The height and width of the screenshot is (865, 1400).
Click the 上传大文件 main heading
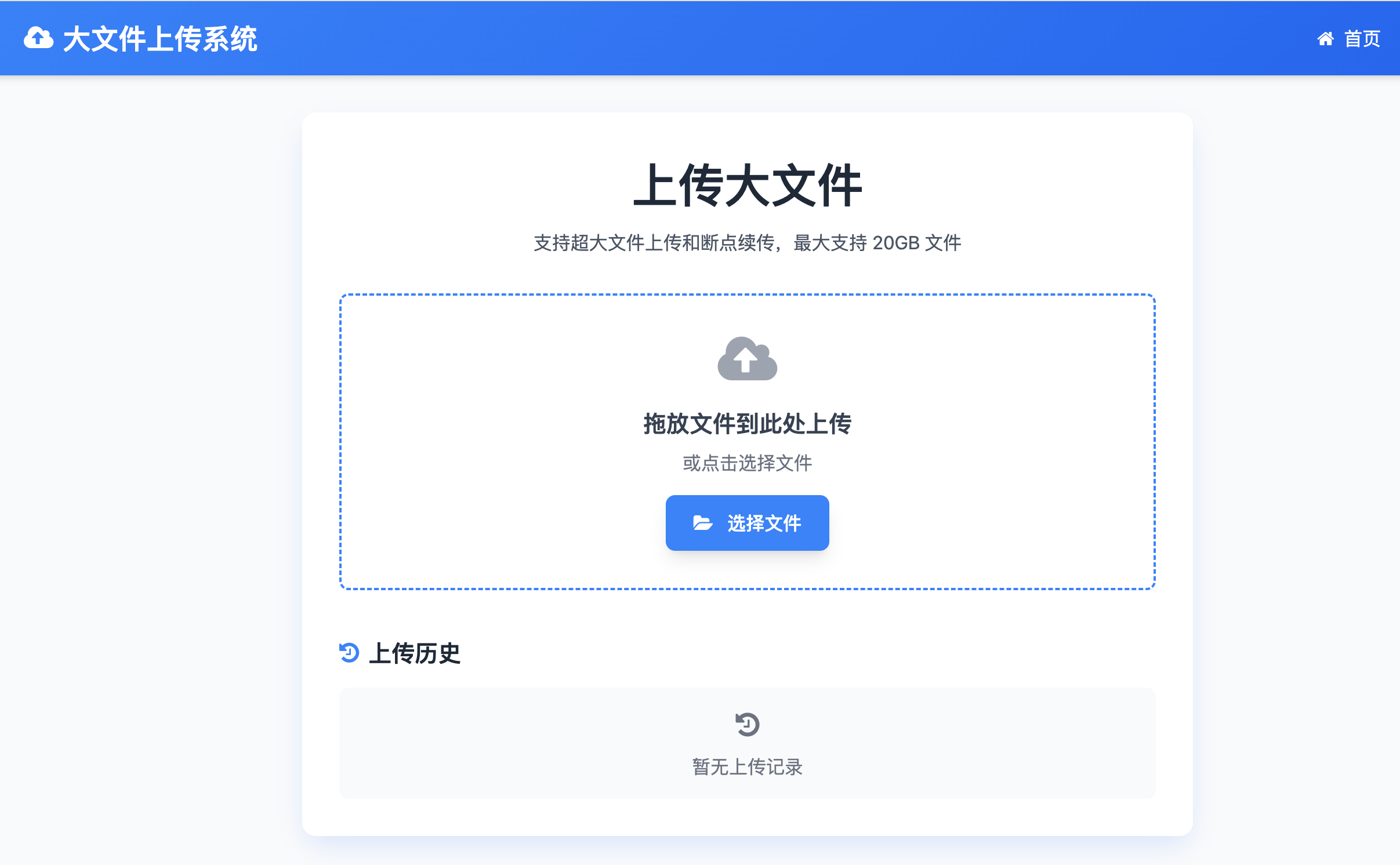pos(747,185)
